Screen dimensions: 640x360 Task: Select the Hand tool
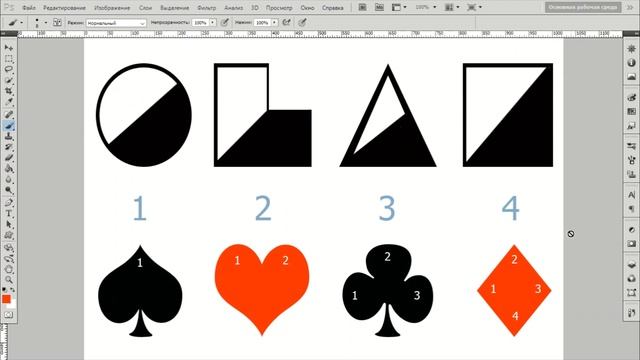pyautogui.click(x=9, y=269)
